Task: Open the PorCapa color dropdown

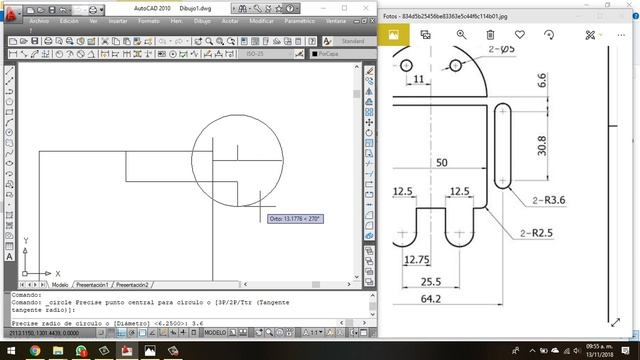Action: [343, 54]
